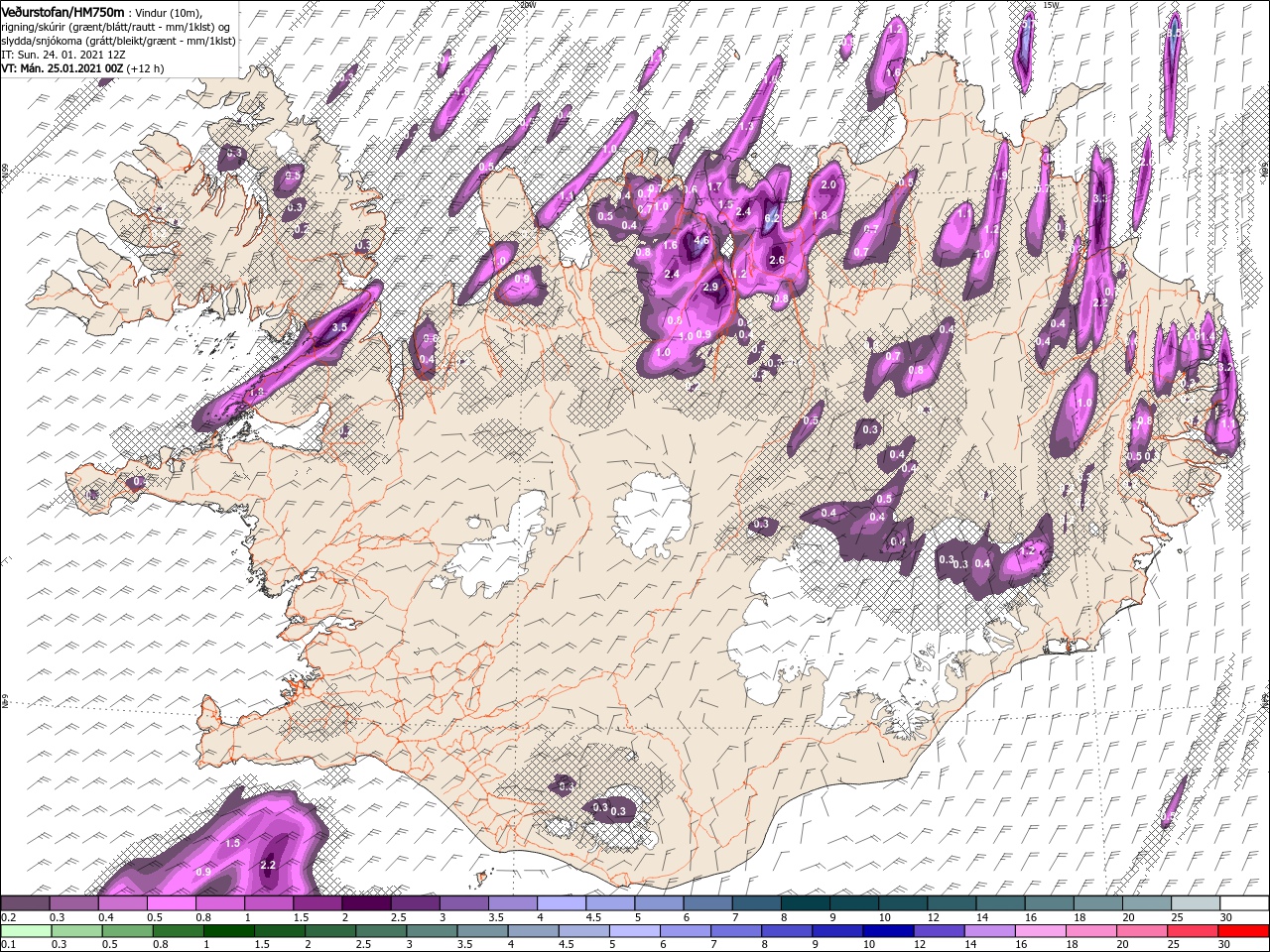
Task: Click the 2.9 snowfall value label
Action: pos(709,288)
